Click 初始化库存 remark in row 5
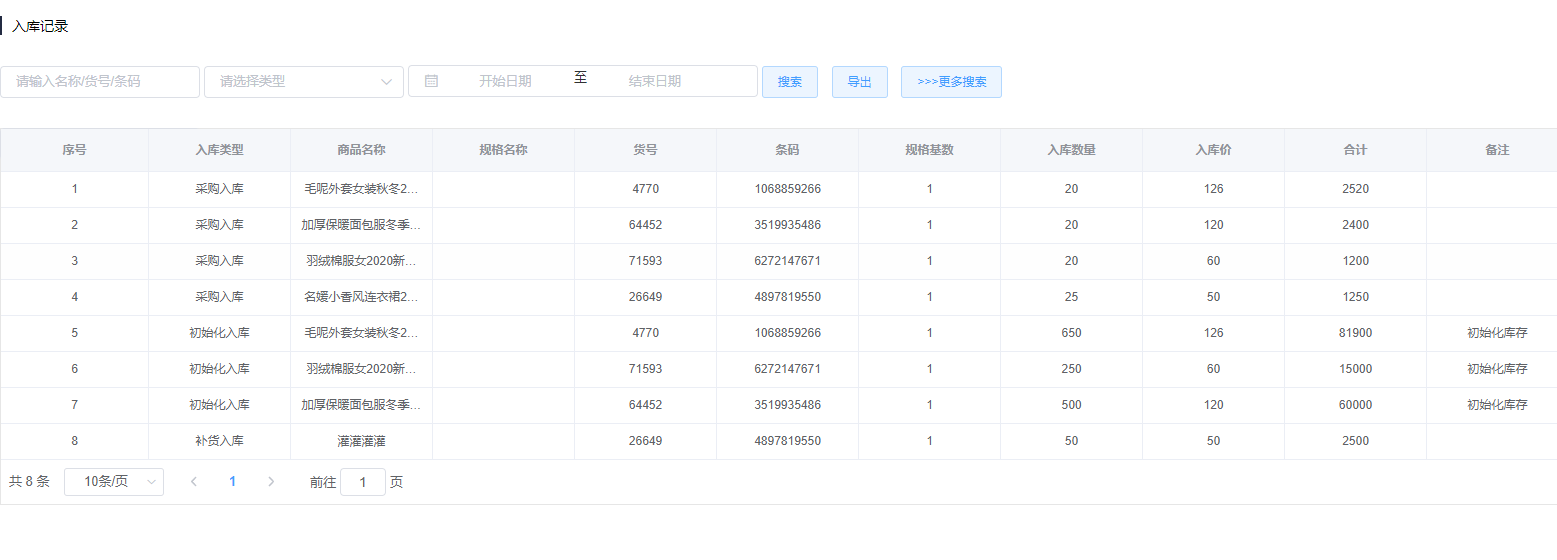The width and height of the screenshot is (1557, 560). pyautogui.click(x=1498, y=333)
